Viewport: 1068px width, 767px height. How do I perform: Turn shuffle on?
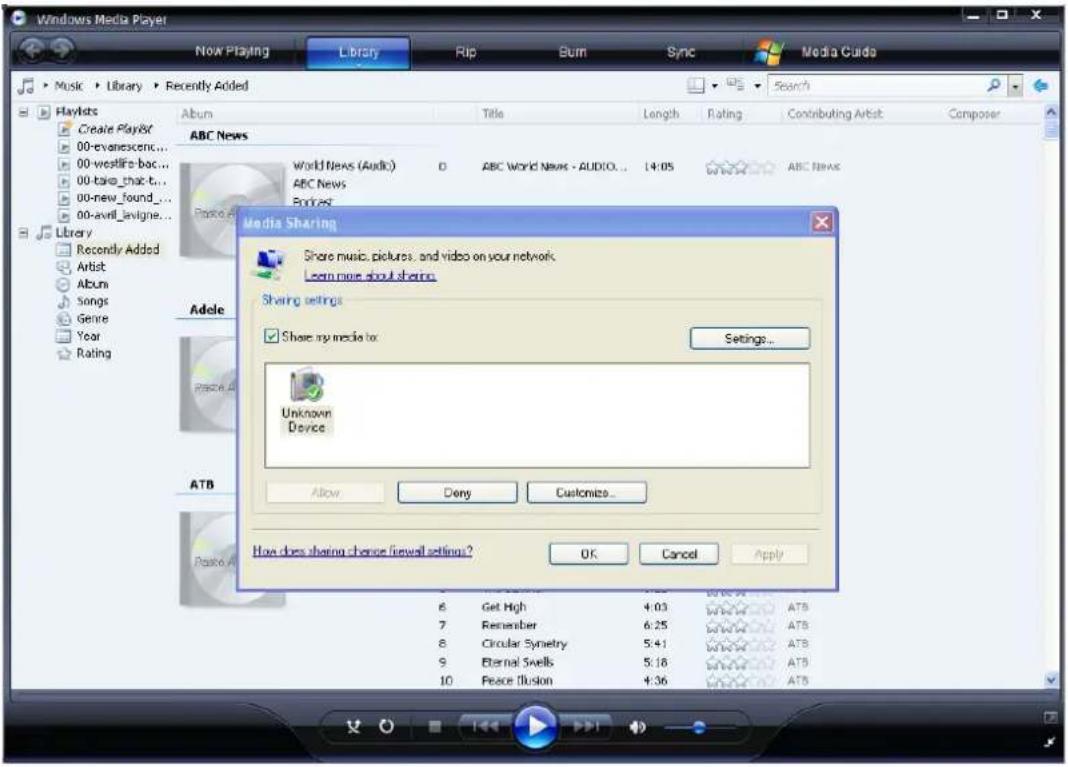tap(353, 727)
